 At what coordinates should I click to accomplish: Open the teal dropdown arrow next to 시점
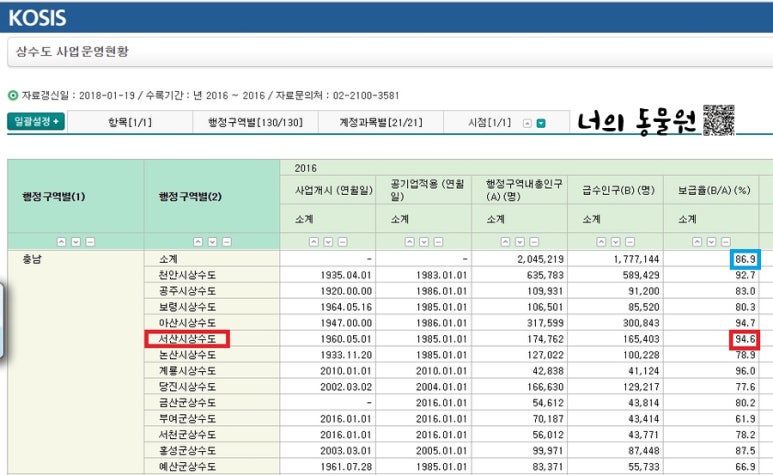(x=541, y=124)
